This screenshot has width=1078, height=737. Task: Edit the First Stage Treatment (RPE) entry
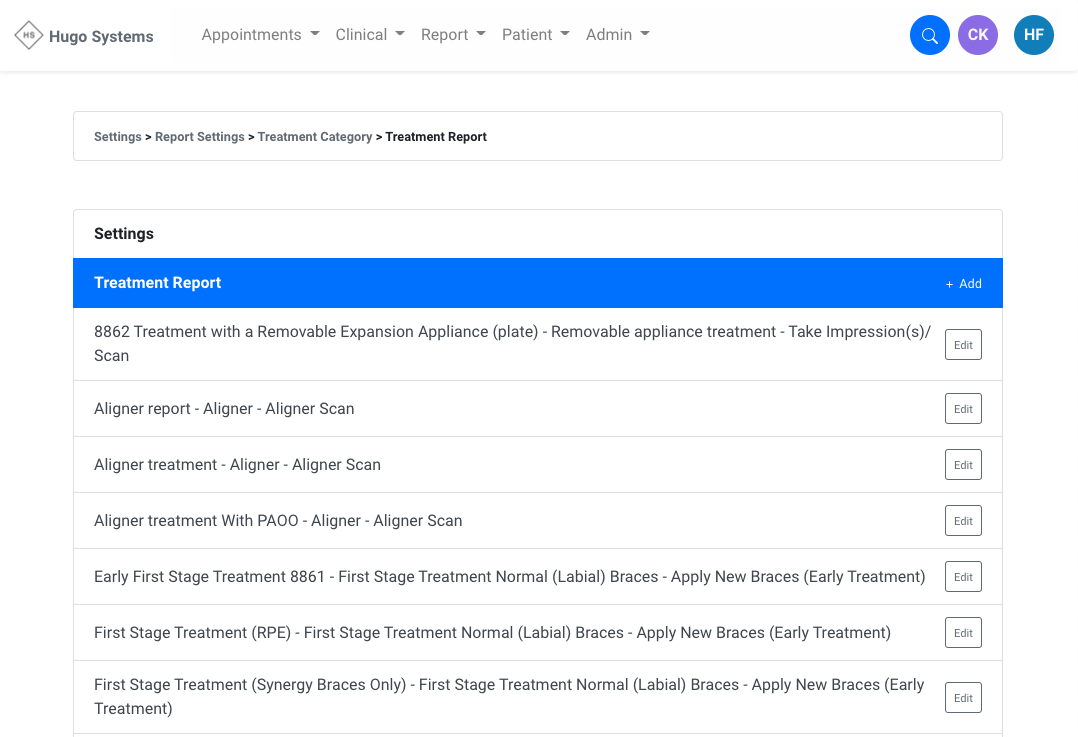click(962, 632)
